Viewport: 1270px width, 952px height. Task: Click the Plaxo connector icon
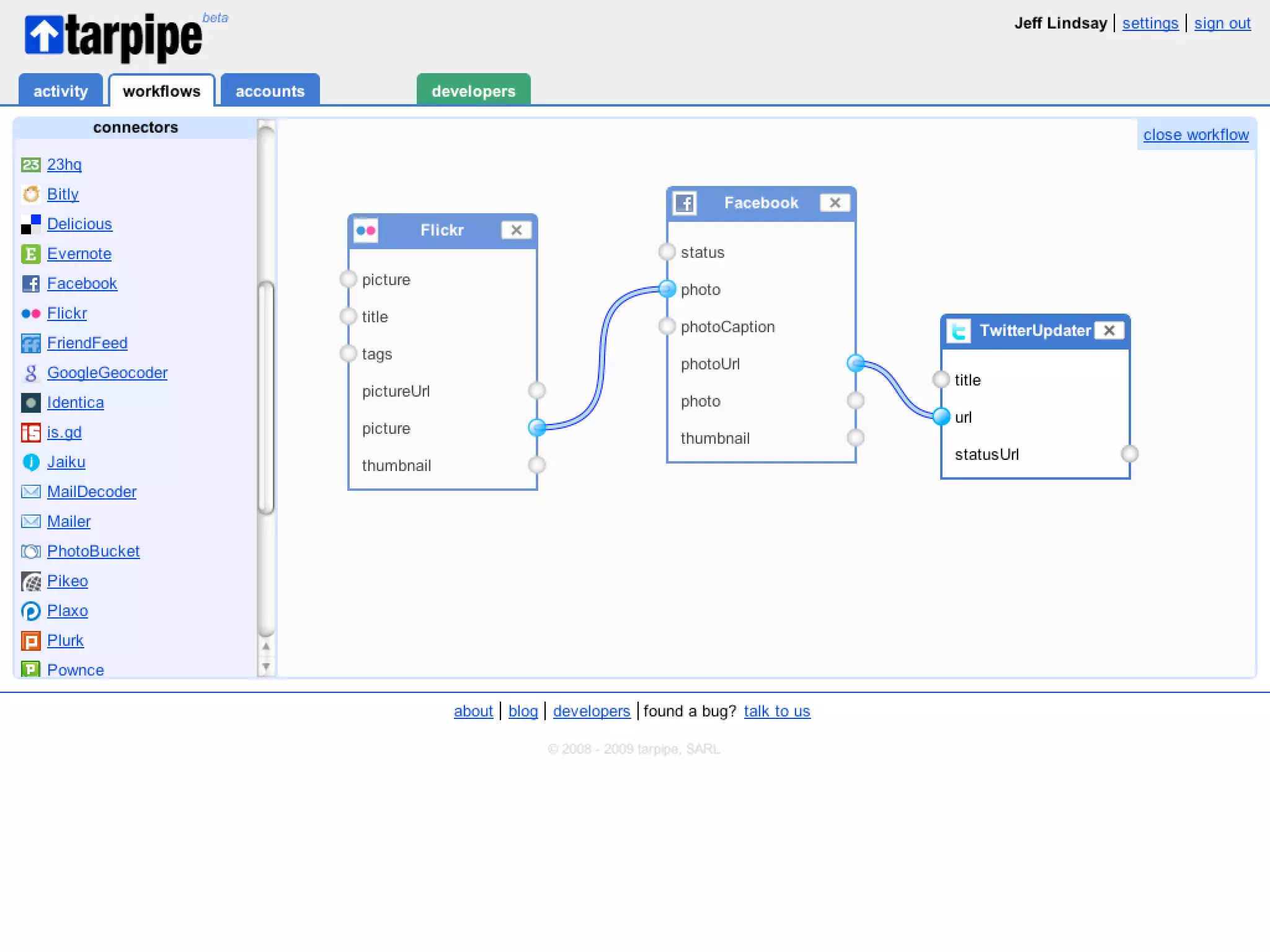[x=30, y=610]
